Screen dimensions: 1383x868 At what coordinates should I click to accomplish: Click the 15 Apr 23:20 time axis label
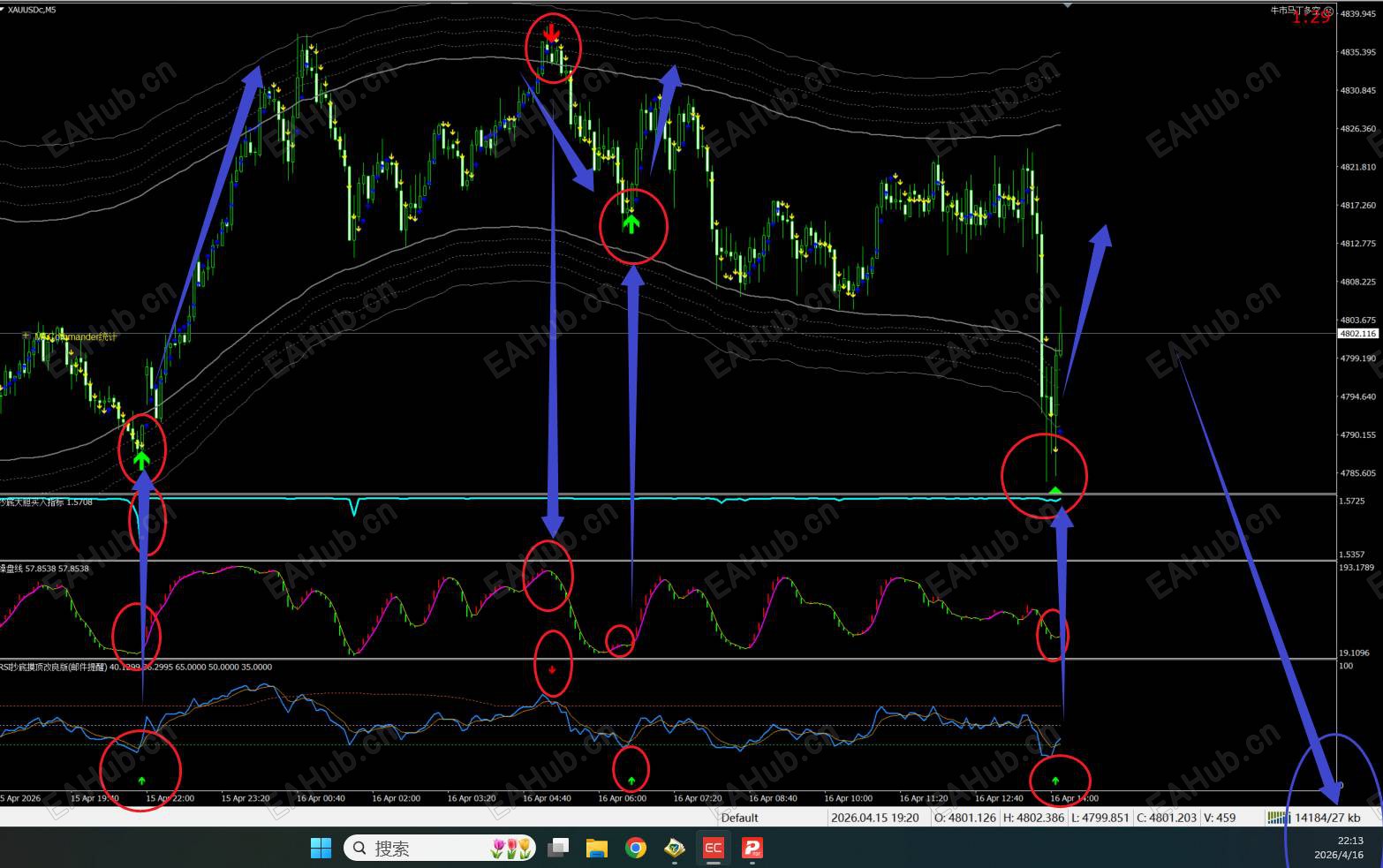246,798
